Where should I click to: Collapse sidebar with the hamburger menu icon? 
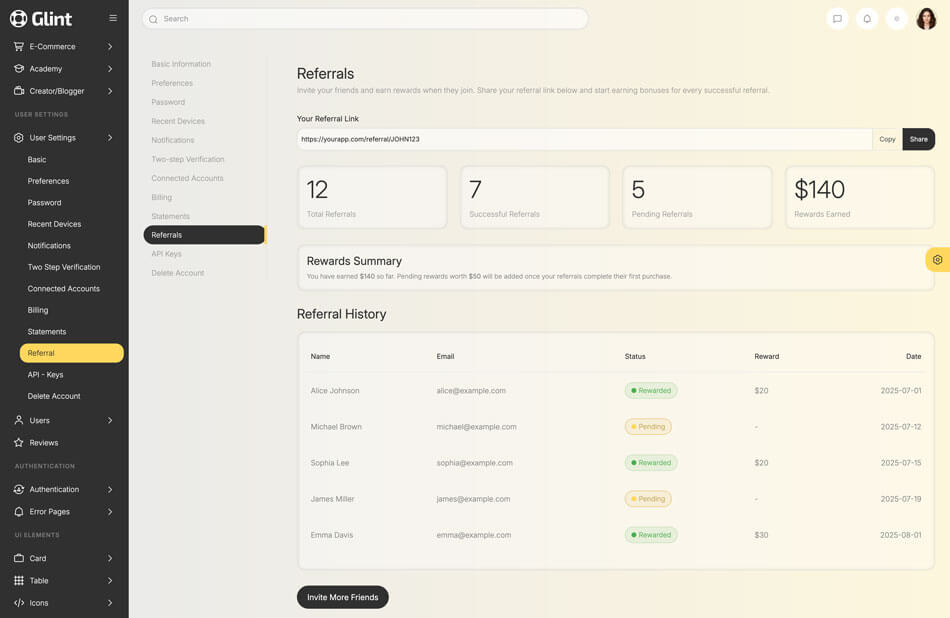pos(113,18)
